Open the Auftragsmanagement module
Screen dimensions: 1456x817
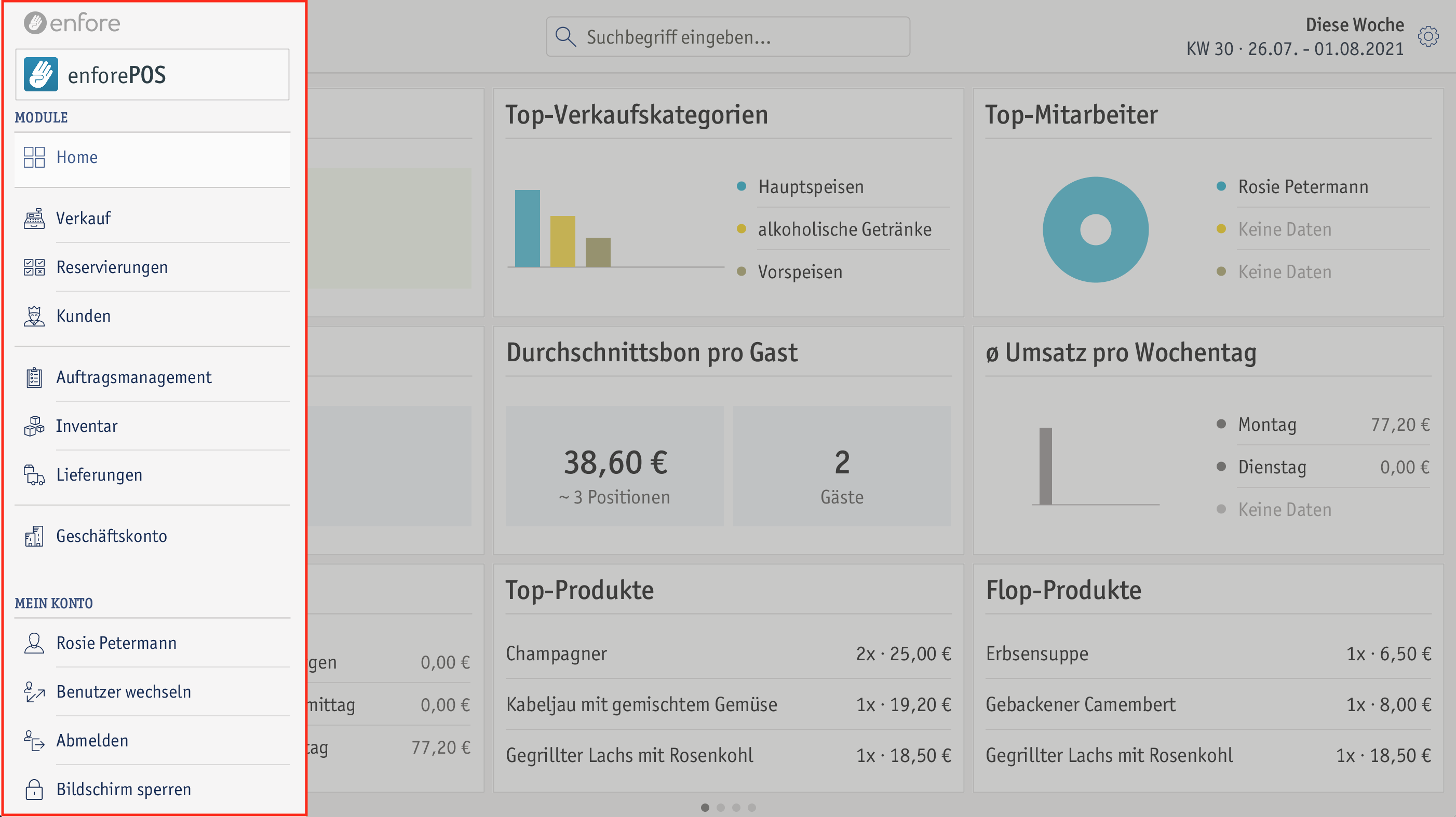[152, 377]
